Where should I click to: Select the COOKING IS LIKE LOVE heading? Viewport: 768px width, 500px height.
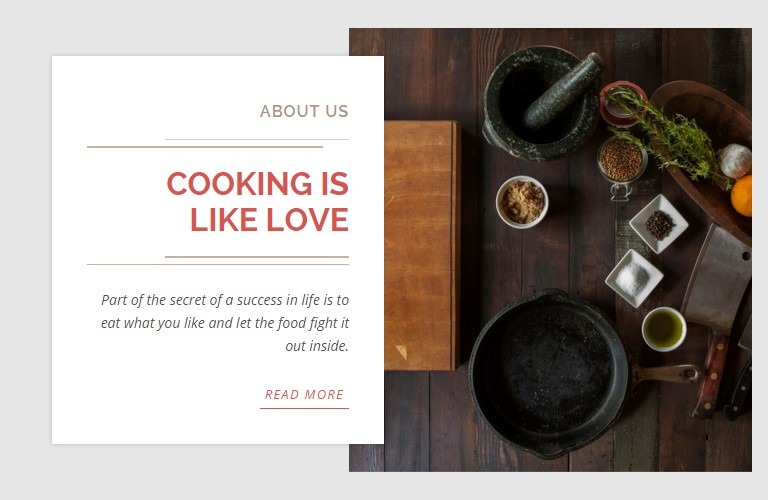click(258, 201)
